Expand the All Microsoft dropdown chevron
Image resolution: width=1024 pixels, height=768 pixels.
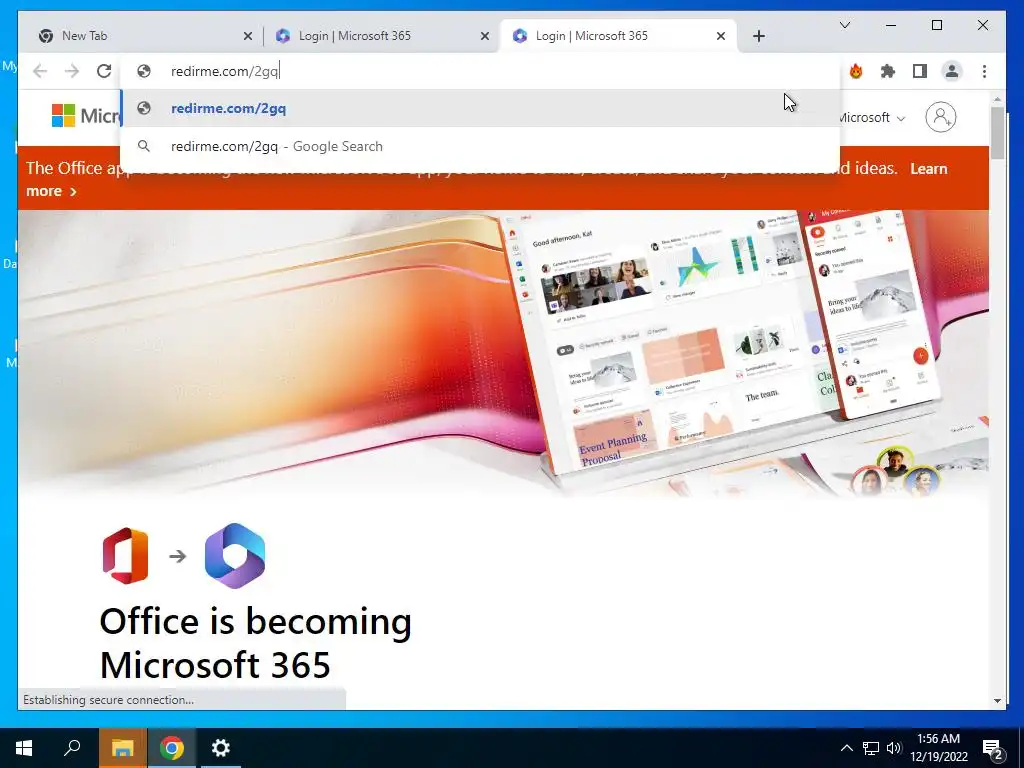point(901,118)
